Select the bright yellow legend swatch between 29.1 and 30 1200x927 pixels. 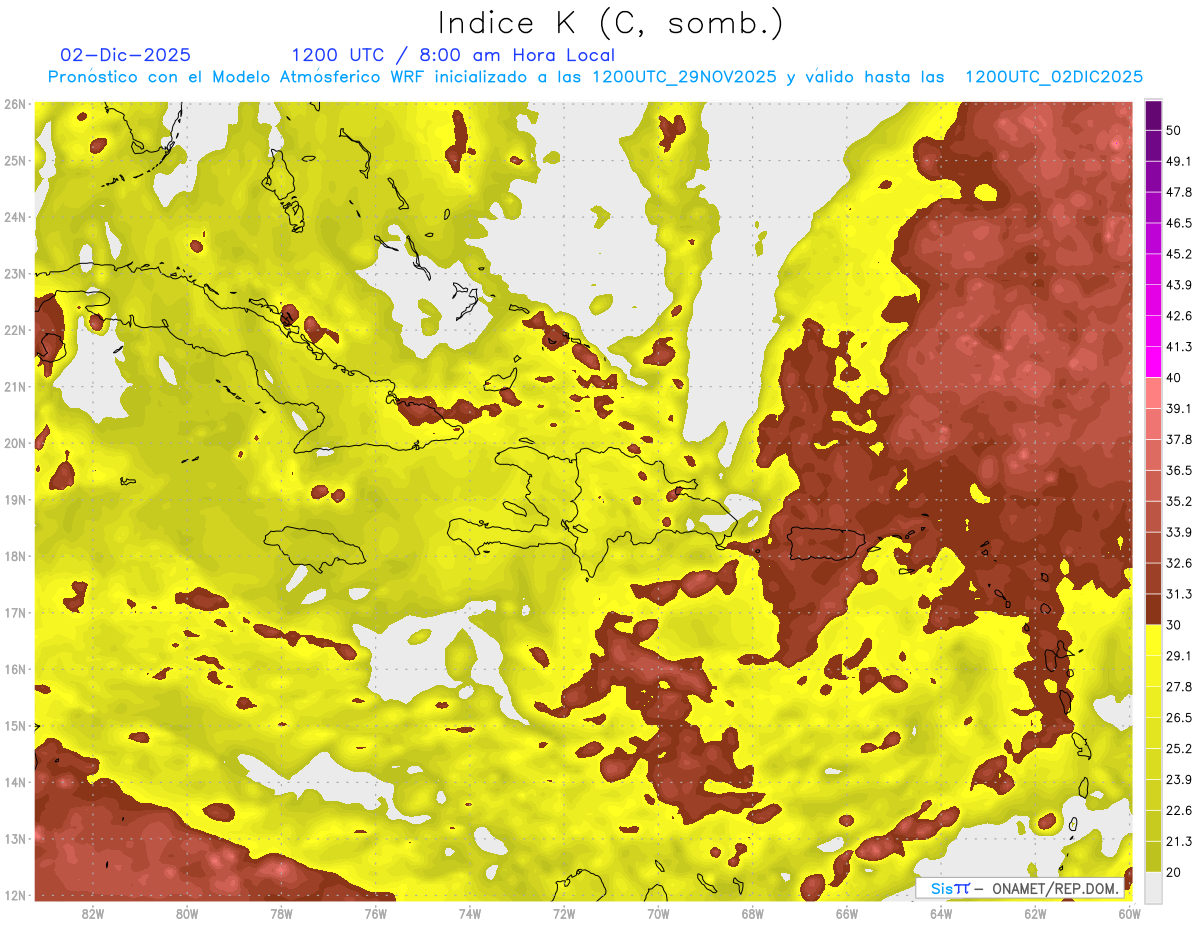[1153, 640]
